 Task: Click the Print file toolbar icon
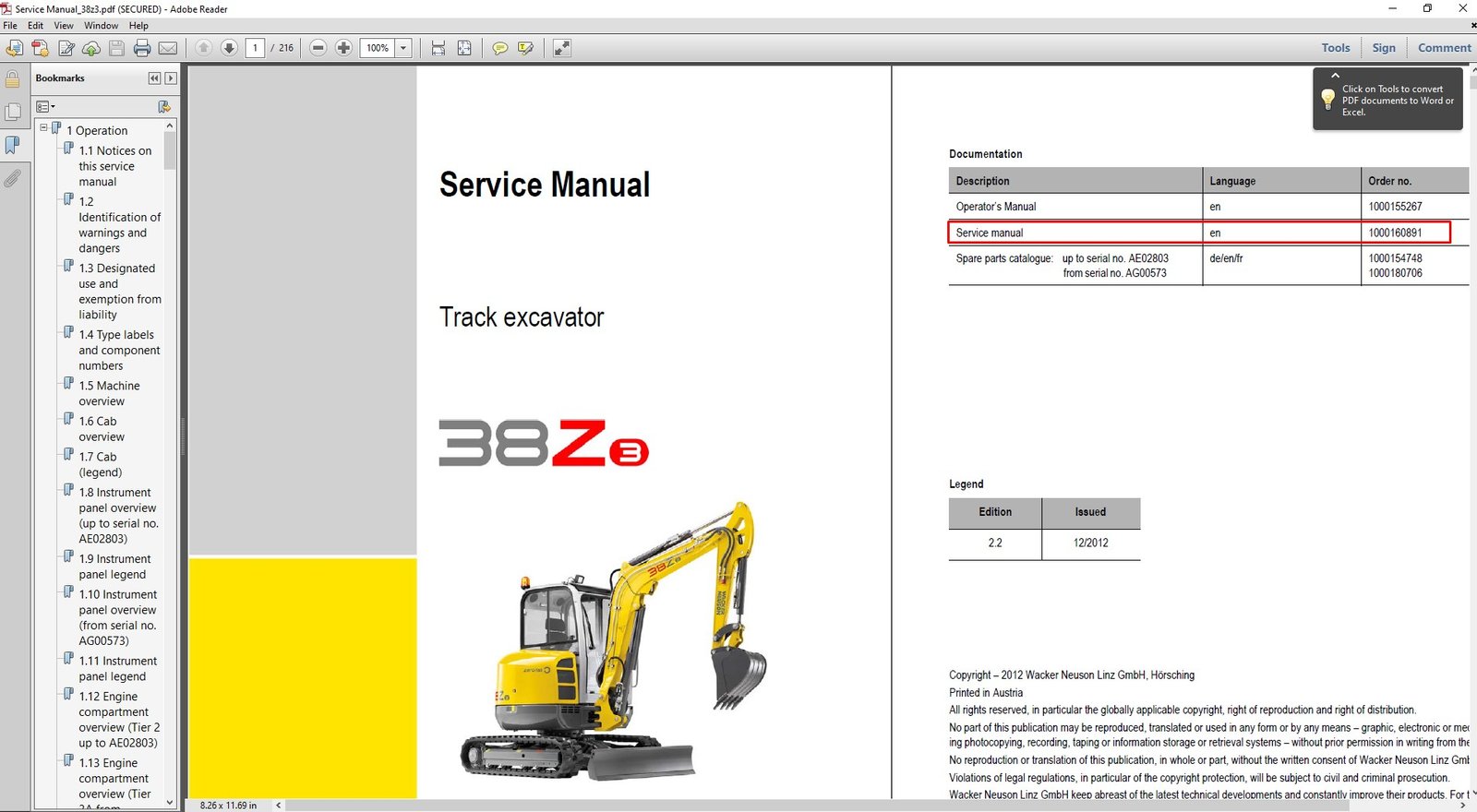142,48
